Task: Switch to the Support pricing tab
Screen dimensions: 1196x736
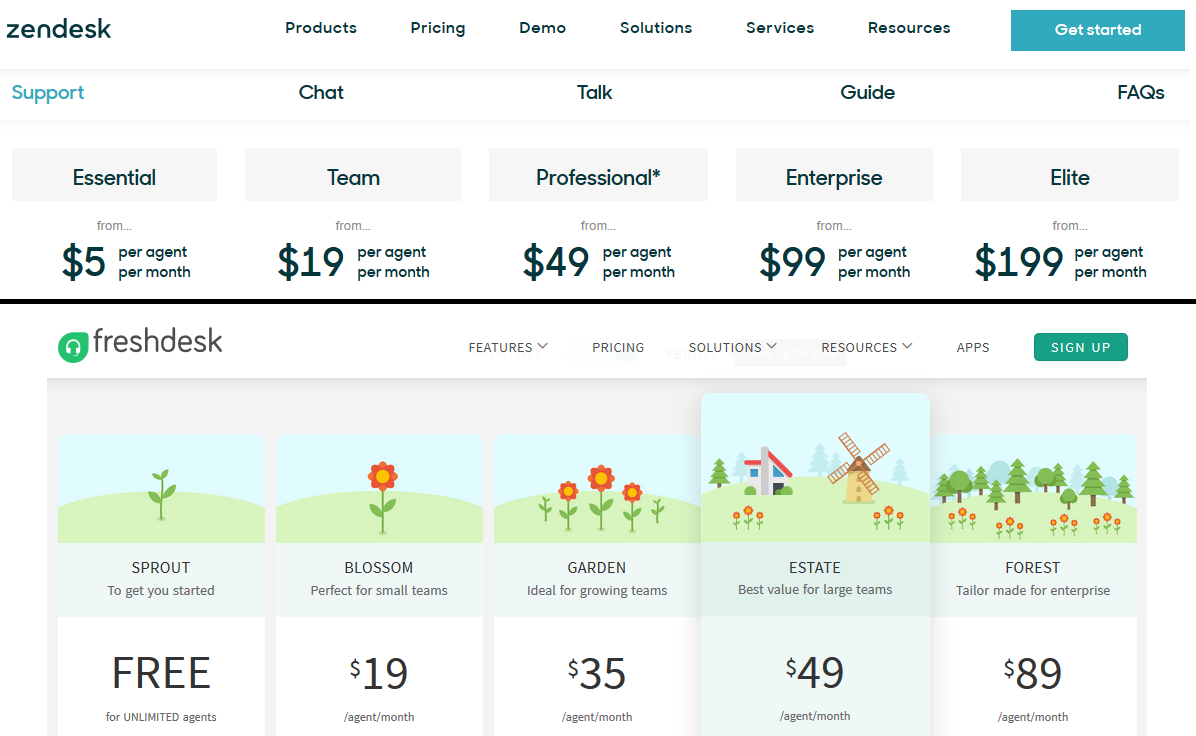Action: [48, 93]
